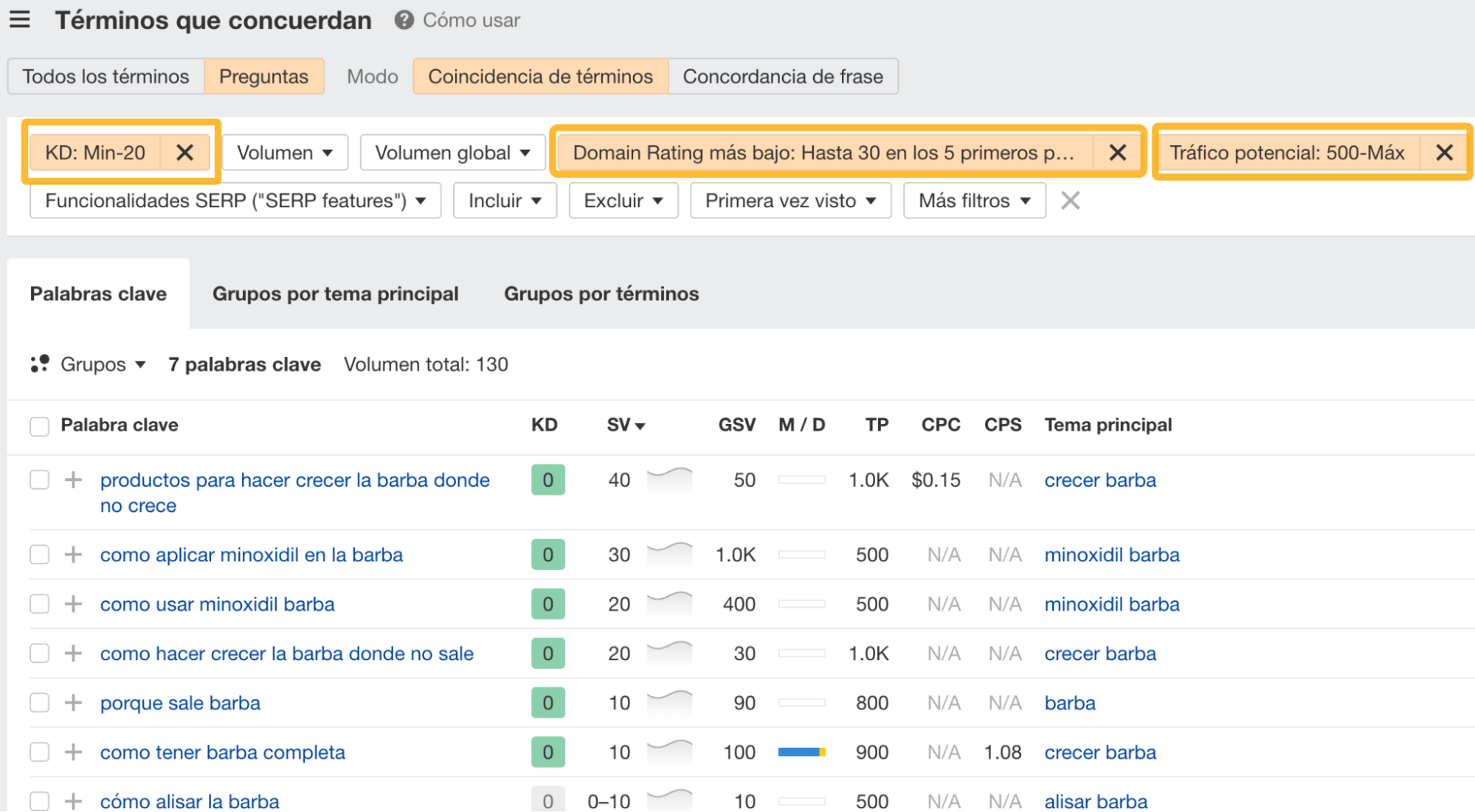Click the 'alisar barba' main topic link
The image size is (1475, 812).
[1095, 801]
